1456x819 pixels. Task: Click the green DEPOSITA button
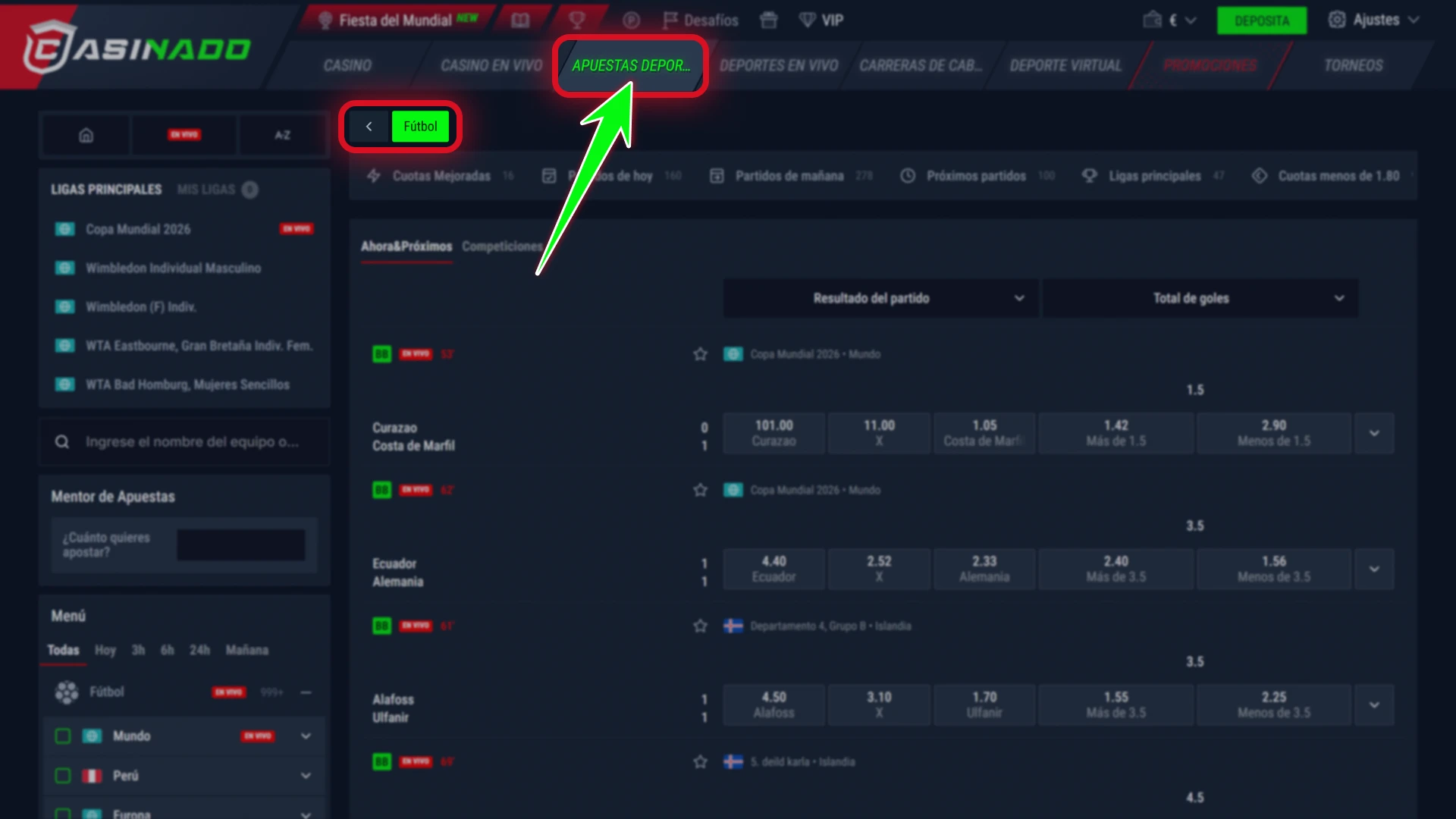(x=1262, y=20)
